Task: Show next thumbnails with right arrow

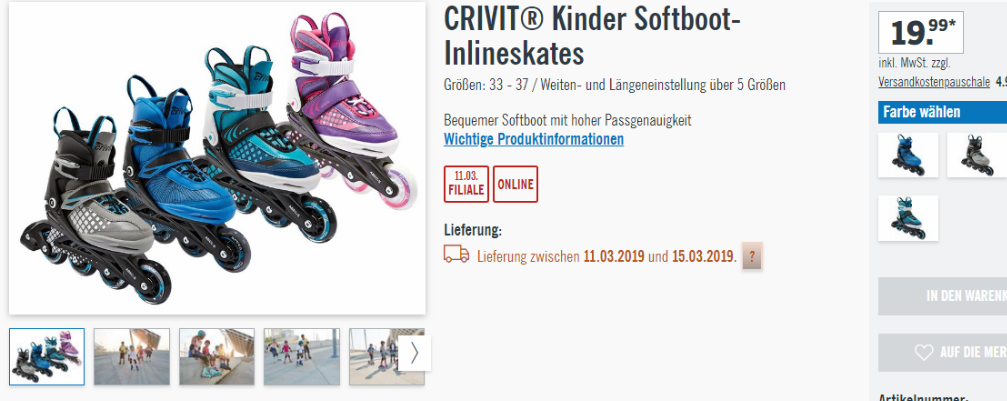Action: pos(414,353)
